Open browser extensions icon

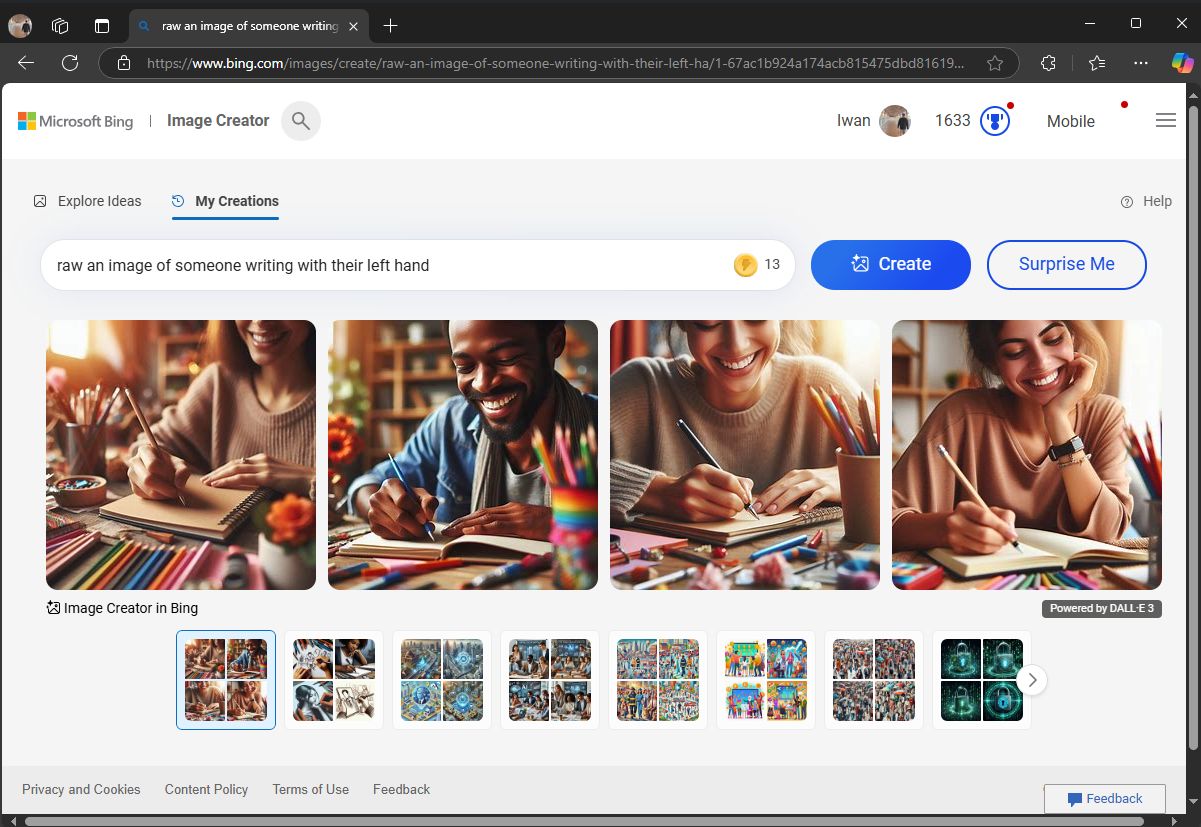point(1048,63)
